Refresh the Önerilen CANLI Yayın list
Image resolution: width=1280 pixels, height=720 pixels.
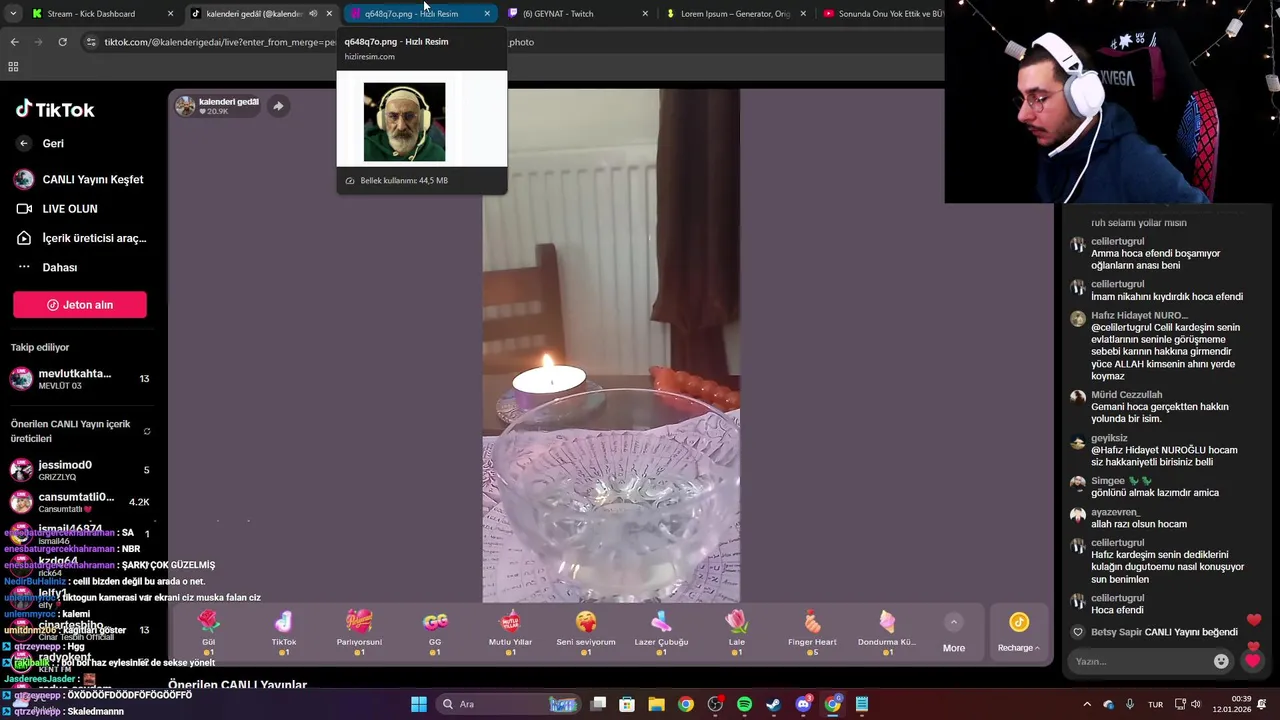coord(147,432)
